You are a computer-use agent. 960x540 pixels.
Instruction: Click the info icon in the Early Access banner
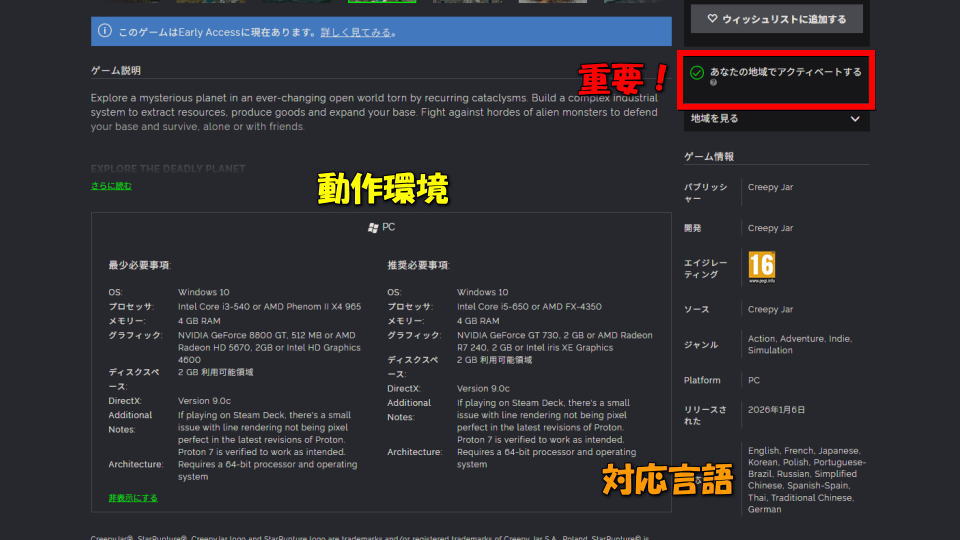pyautogui.click(x=105, y=31)
